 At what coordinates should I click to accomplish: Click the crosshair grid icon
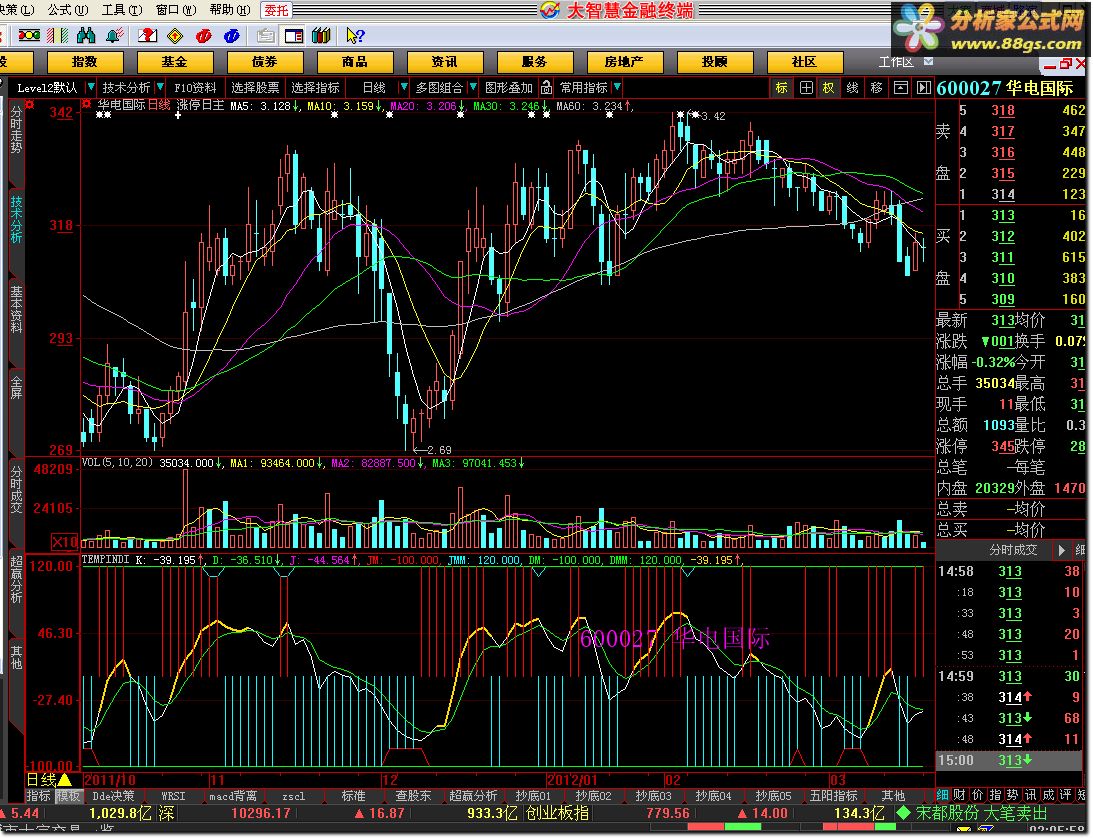806,88
